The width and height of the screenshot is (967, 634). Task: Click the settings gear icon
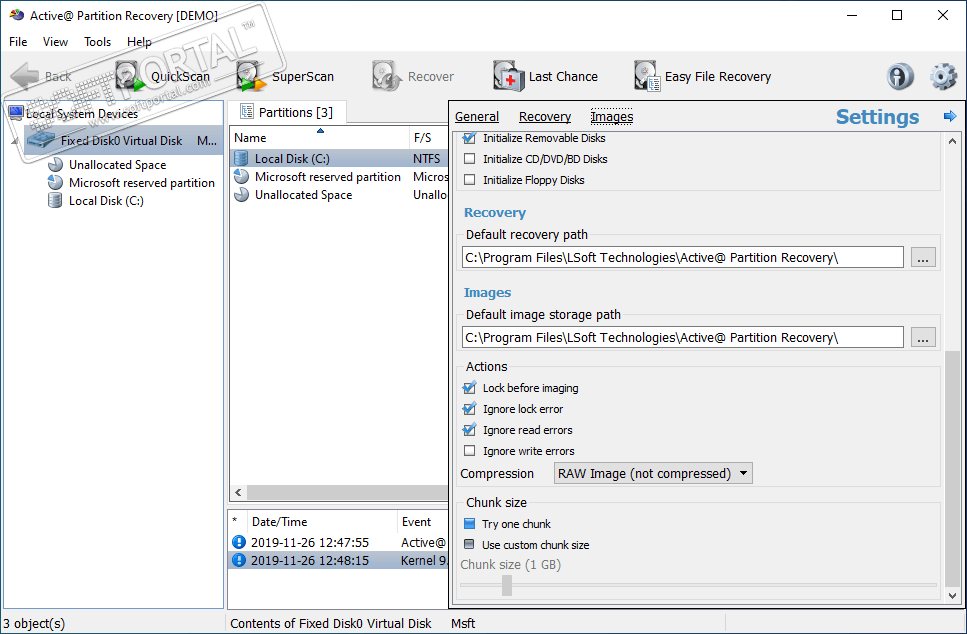943,76
